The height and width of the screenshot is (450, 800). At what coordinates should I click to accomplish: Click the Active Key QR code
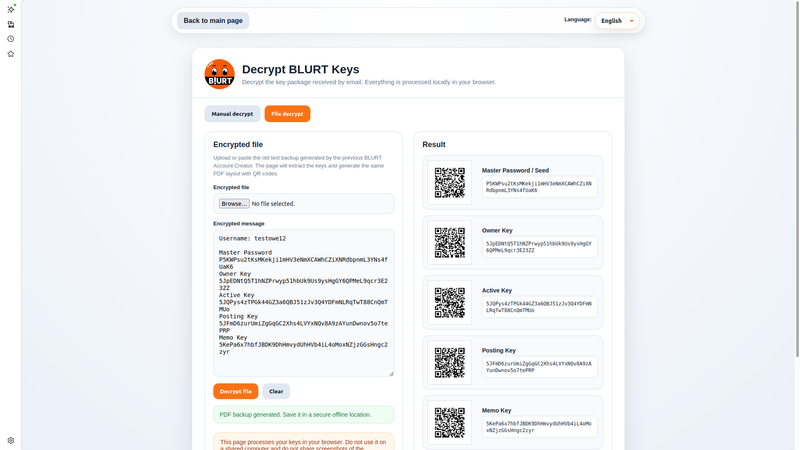pyautogui.click(x=449, y=303)
